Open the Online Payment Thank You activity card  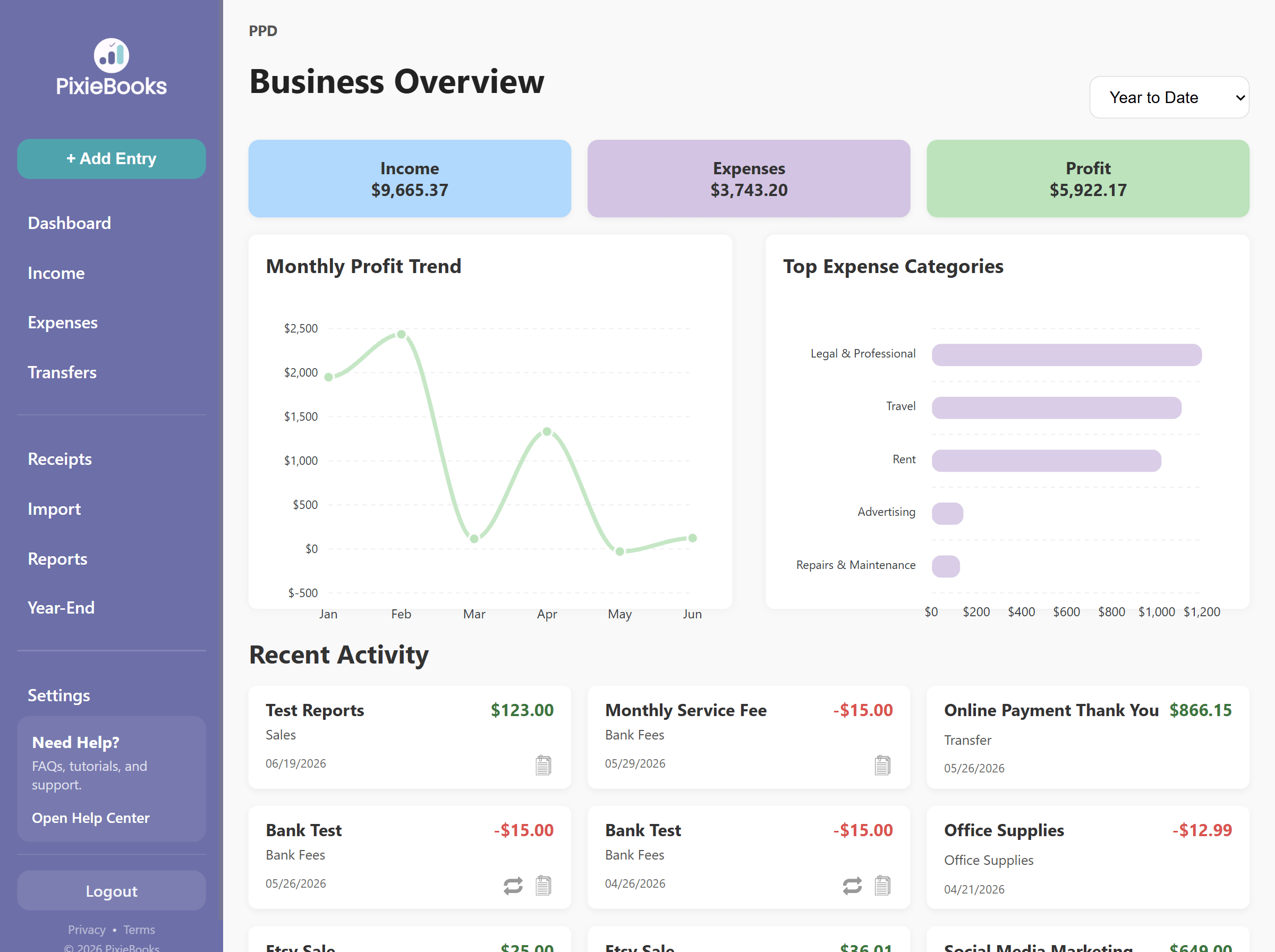[x=1088, y=737]
